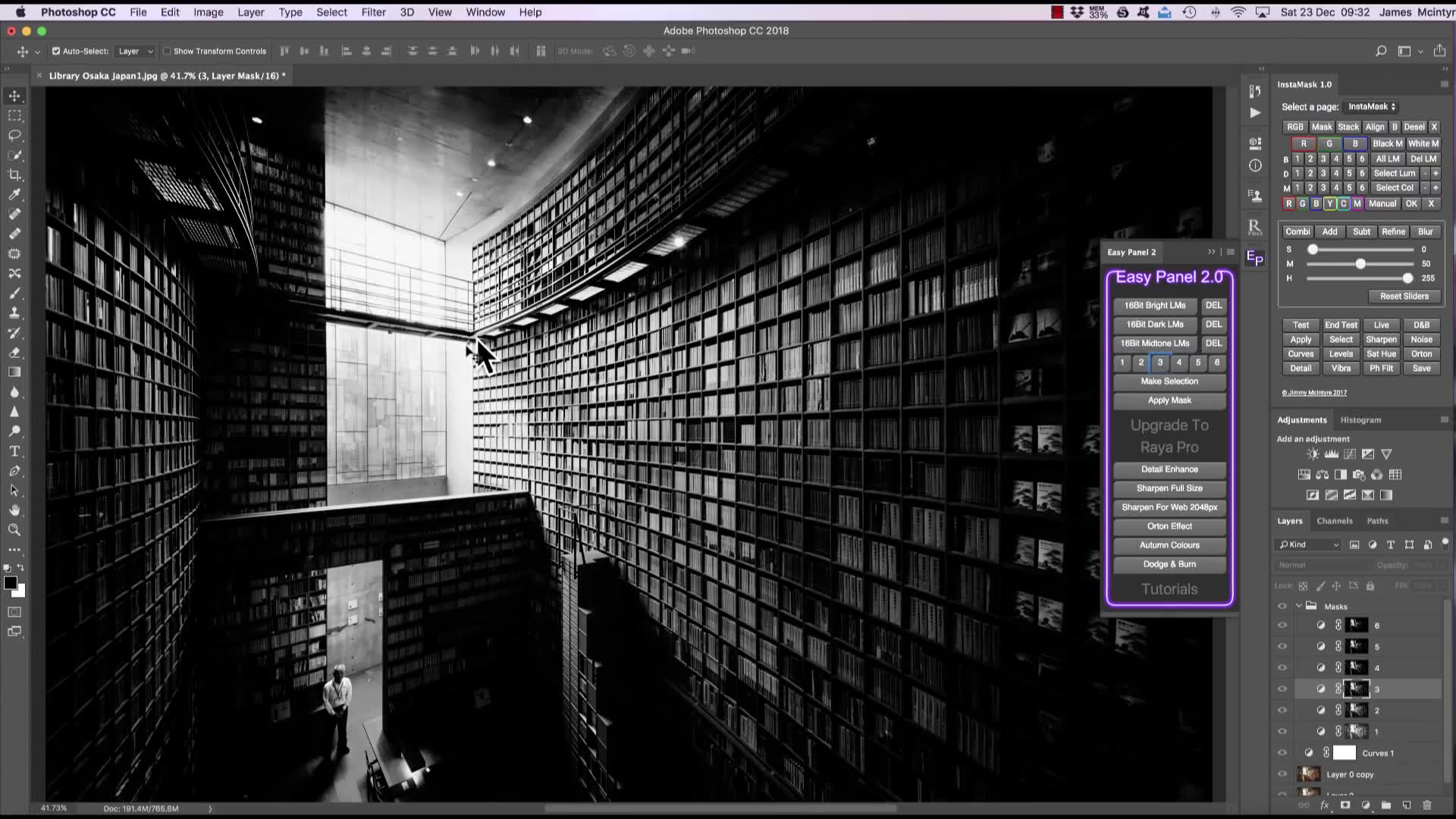Click the Reset Sliders button
This screenshot has width=1456, height=819.
(1404, 297)
